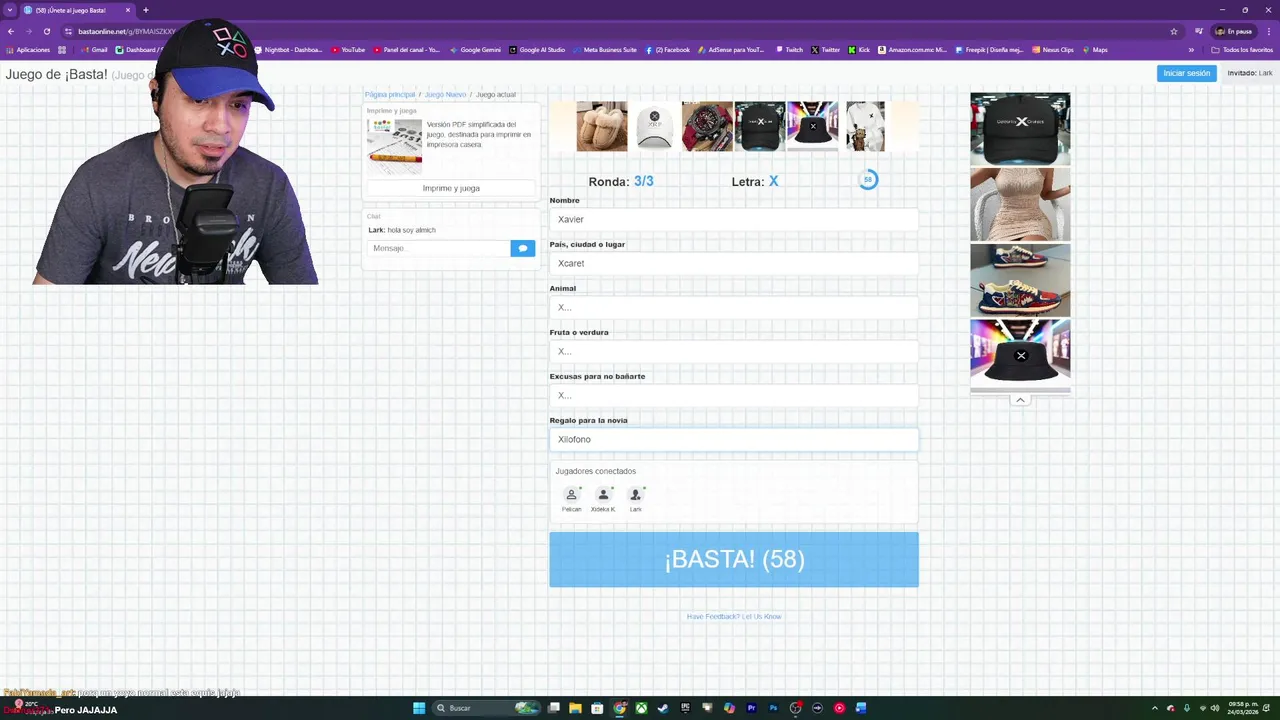Open the fuzzy slippers ad thumbnail
Viewport: 1280px width, 720px height.
point(602,126)
